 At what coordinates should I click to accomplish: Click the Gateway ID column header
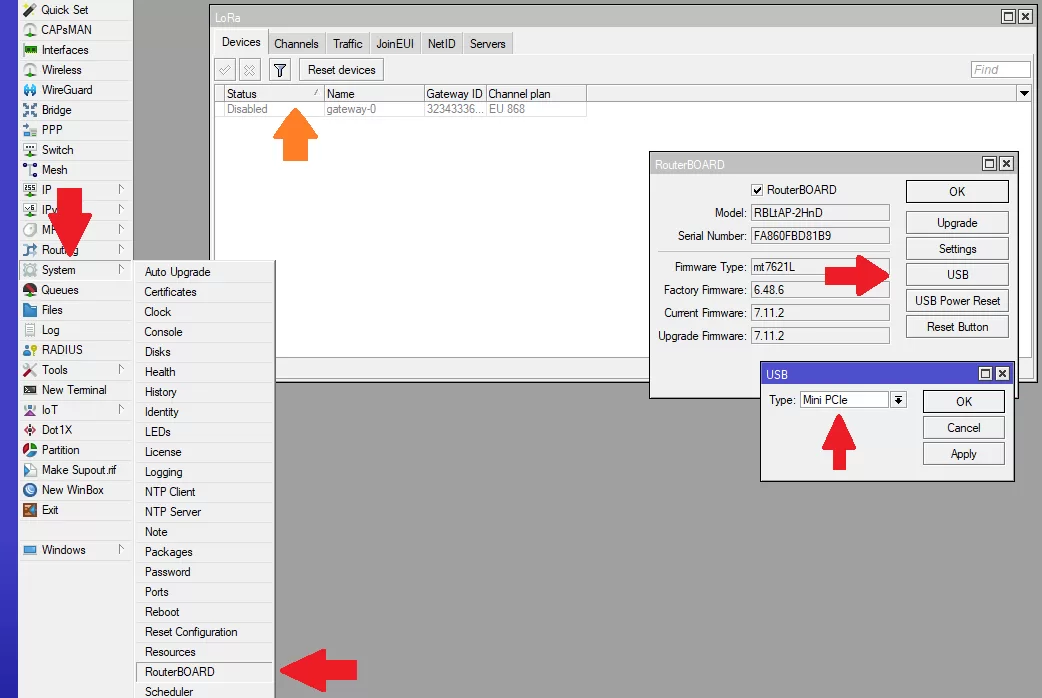[x=455, y=94]
